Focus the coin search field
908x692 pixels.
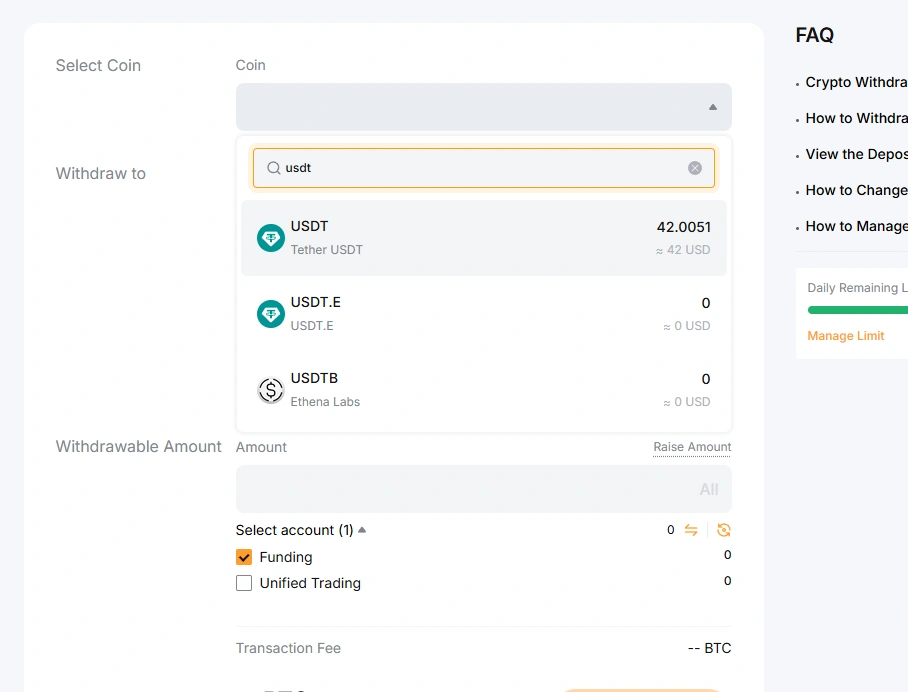click(x=484, y=168)
